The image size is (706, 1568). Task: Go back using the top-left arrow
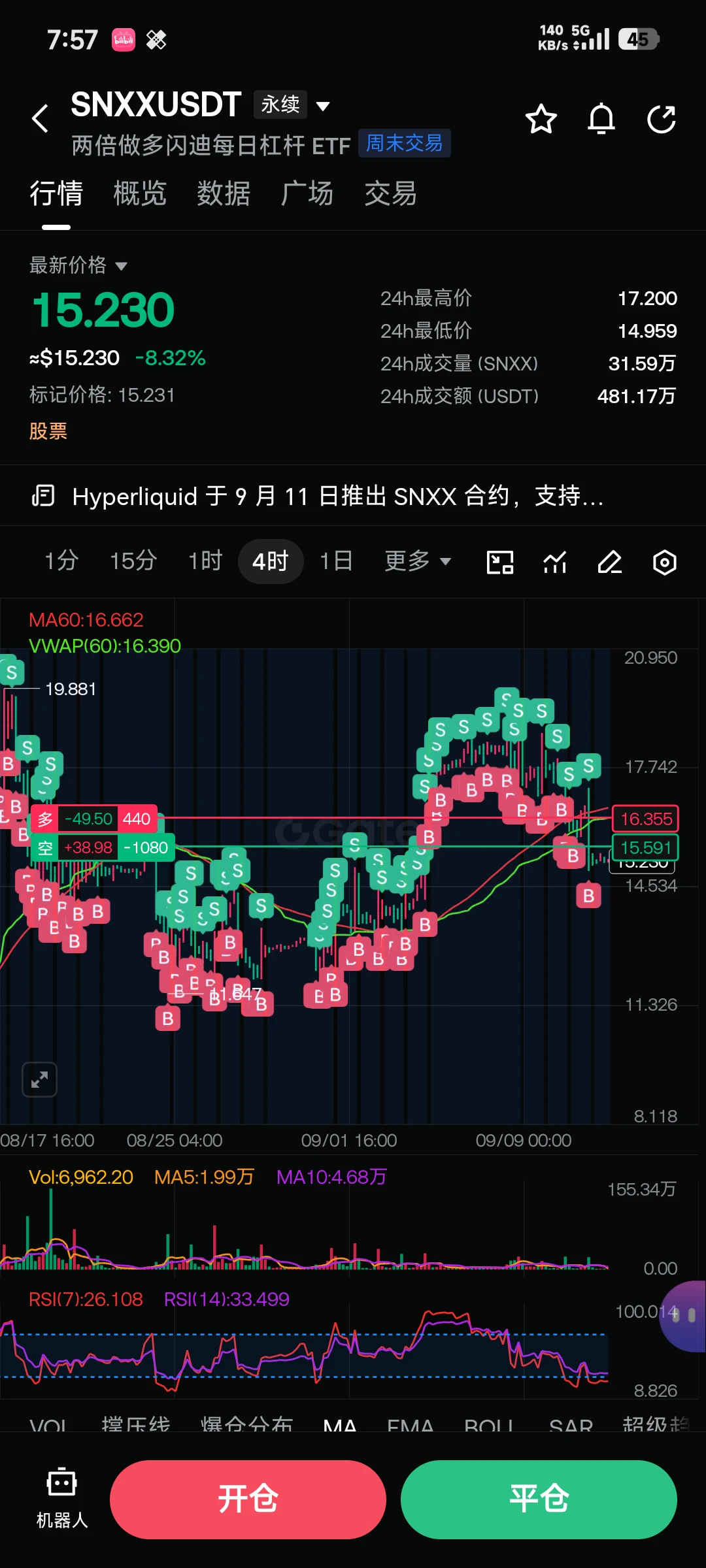pyautogui.click(x=41, y=119)
